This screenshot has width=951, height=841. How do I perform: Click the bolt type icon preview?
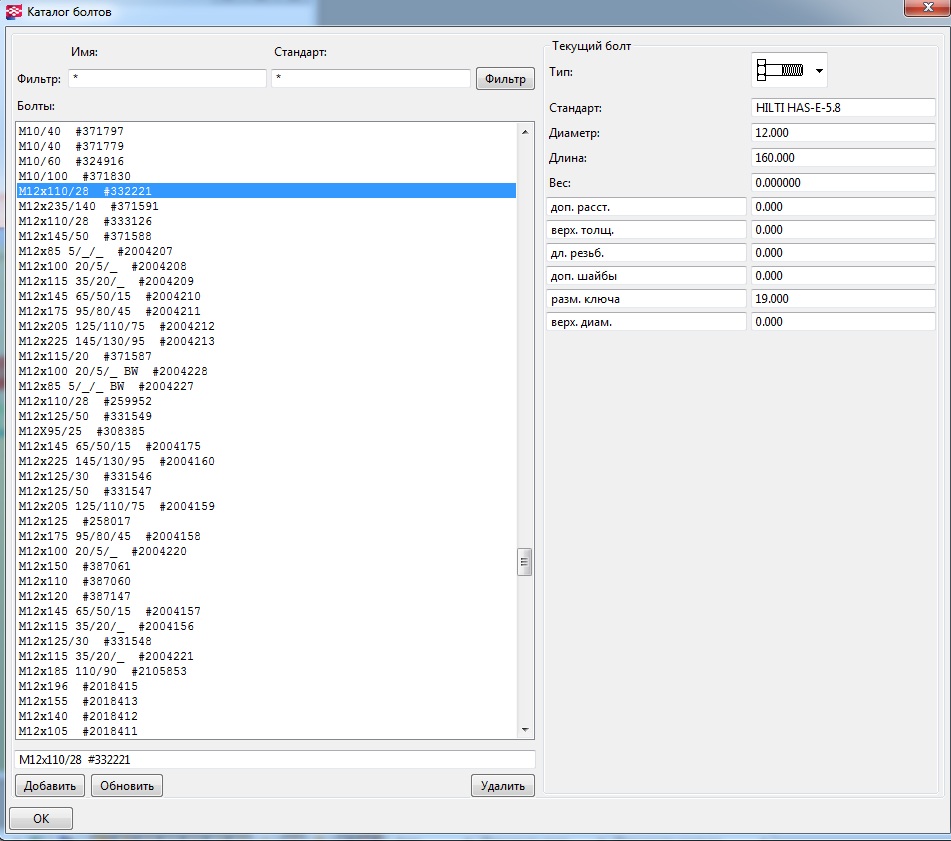tap(781, 71)
